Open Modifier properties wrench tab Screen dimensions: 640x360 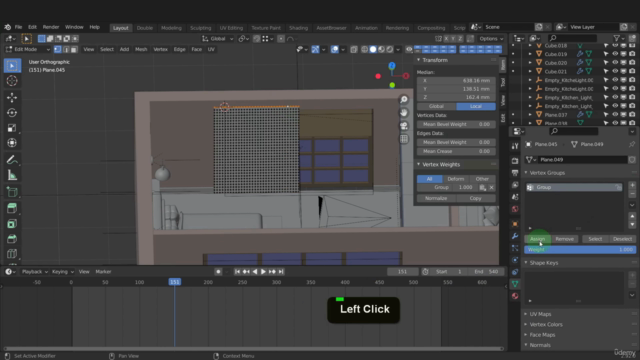tap(515, 236)
